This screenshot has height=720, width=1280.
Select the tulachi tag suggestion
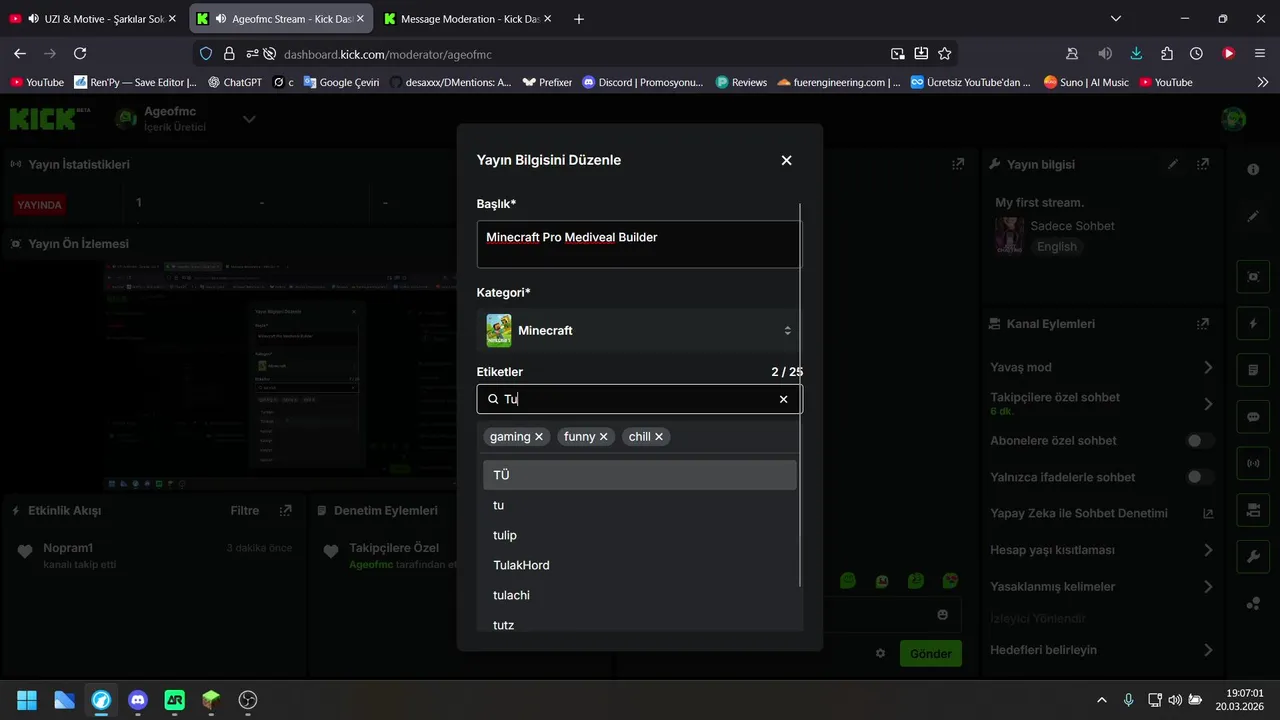point(640,595)
